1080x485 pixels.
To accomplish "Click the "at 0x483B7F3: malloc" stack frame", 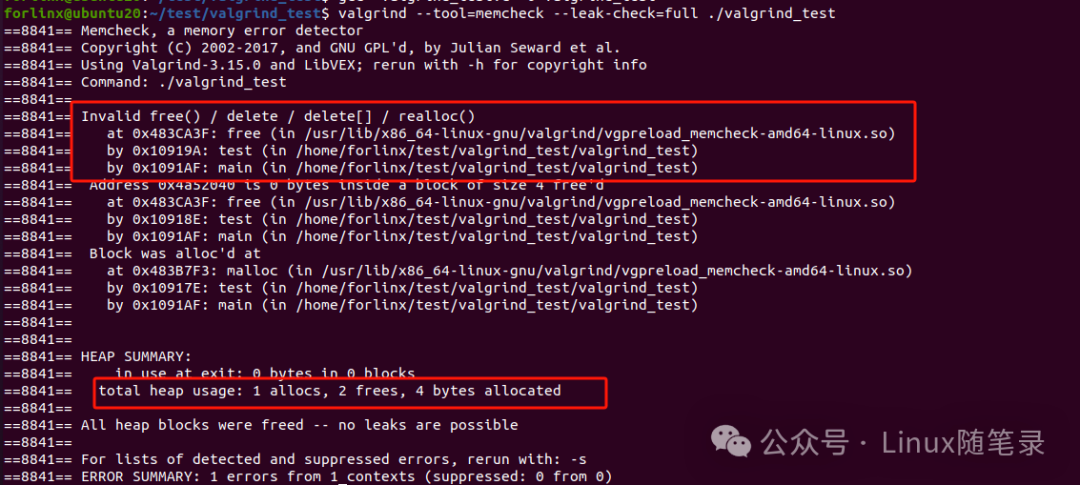I will click(508, 270).
